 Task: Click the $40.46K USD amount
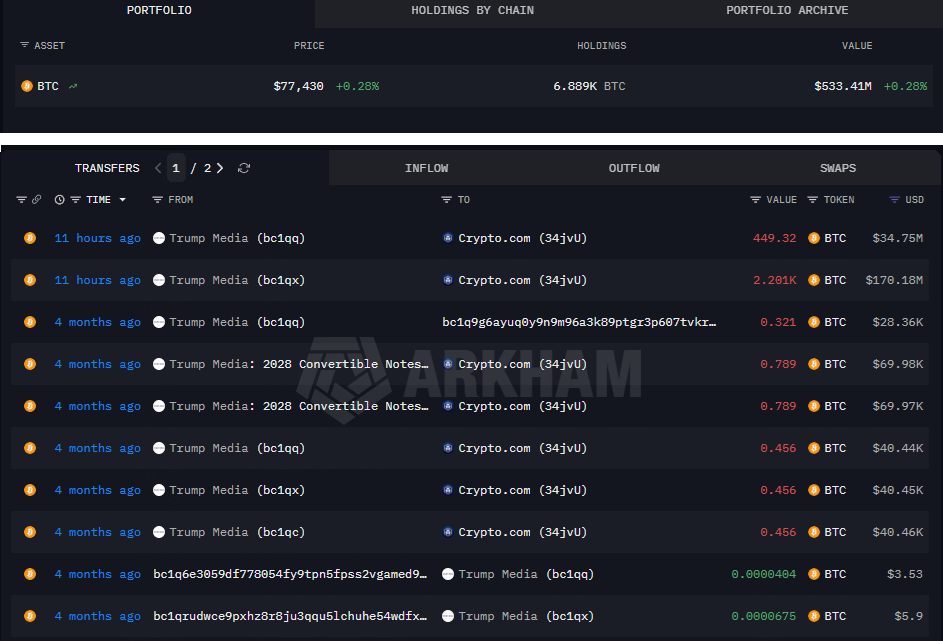click(x=897, y=532)
